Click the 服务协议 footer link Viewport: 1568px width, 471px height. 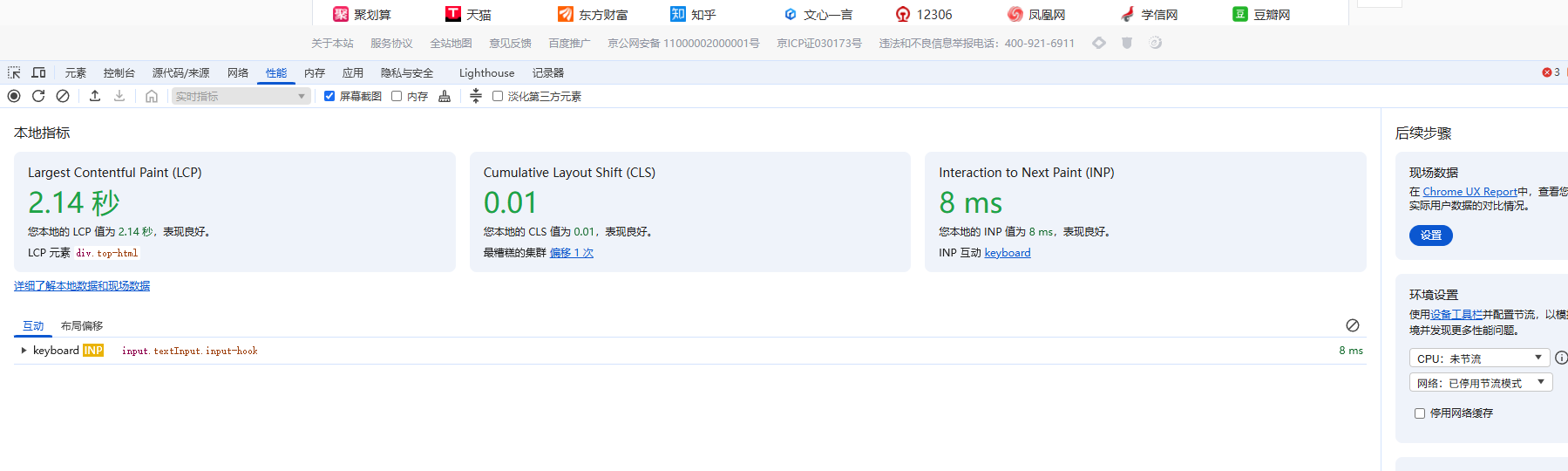(x=391, y=43)
